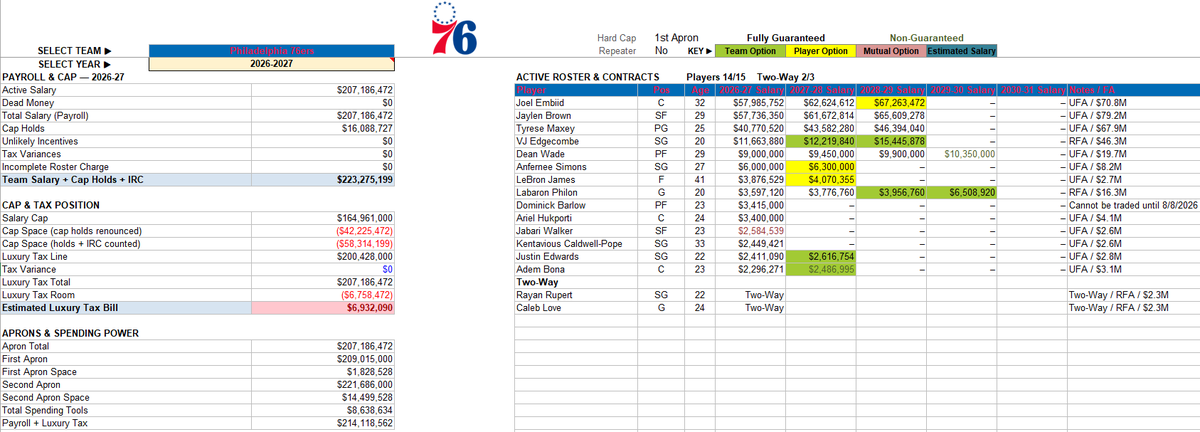The width and height of the screenshot is (1200, 432).
Task: Select the Pos column header
Action: pyautogui.click(x=660, y=91)
